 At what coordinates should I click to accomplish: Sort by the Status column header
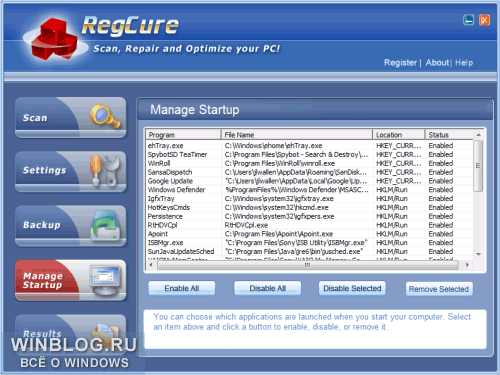[x=449, y=135]
